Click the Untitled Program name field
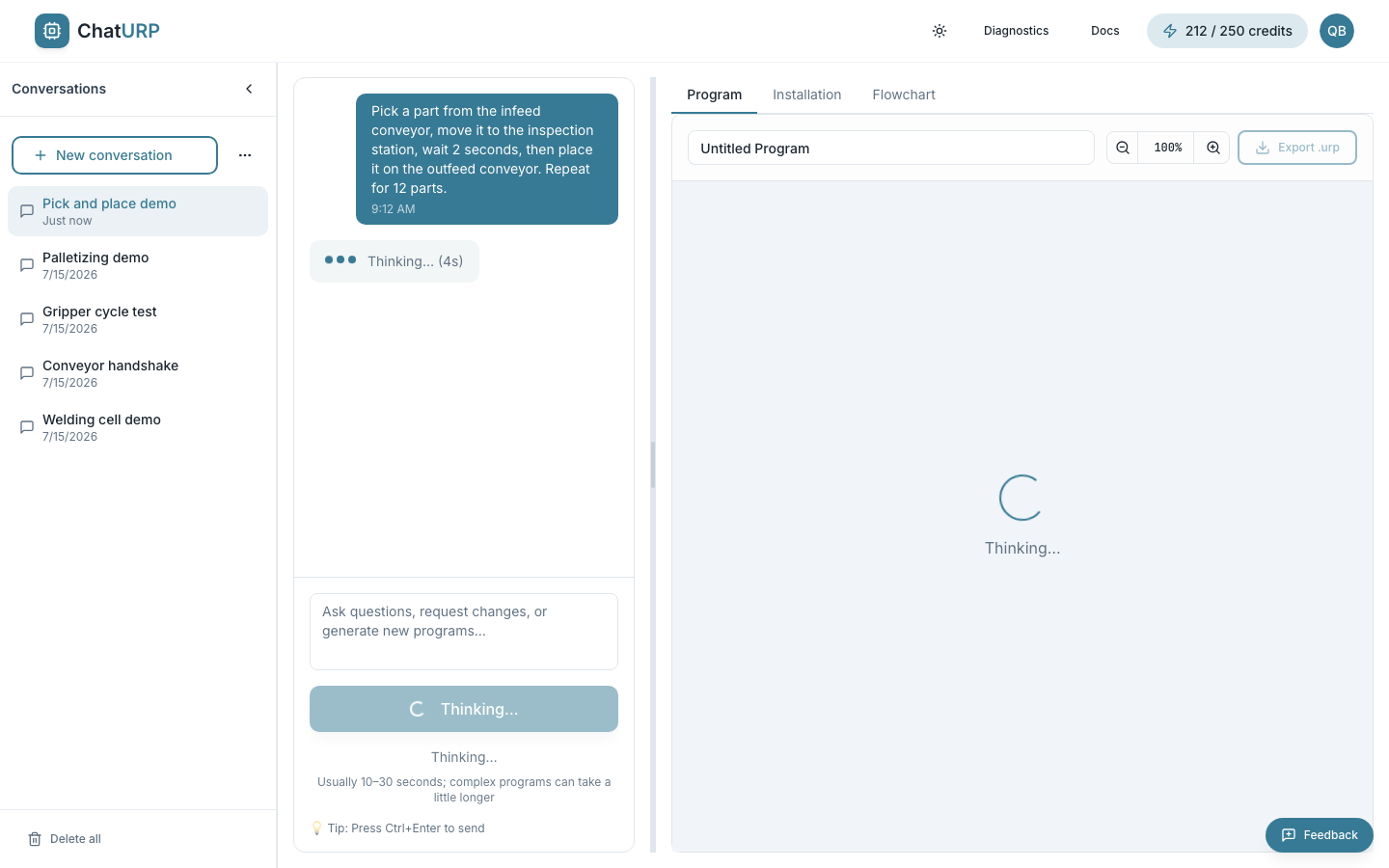This screenshot has height=868, width=1389. (x=891, y=148)
